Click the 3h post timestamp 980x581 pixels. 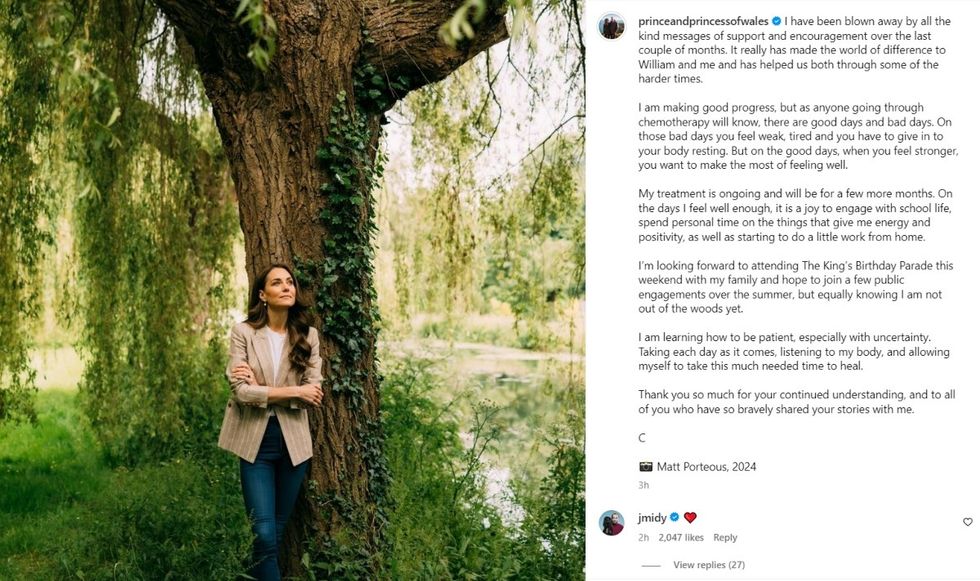(643, 485)
